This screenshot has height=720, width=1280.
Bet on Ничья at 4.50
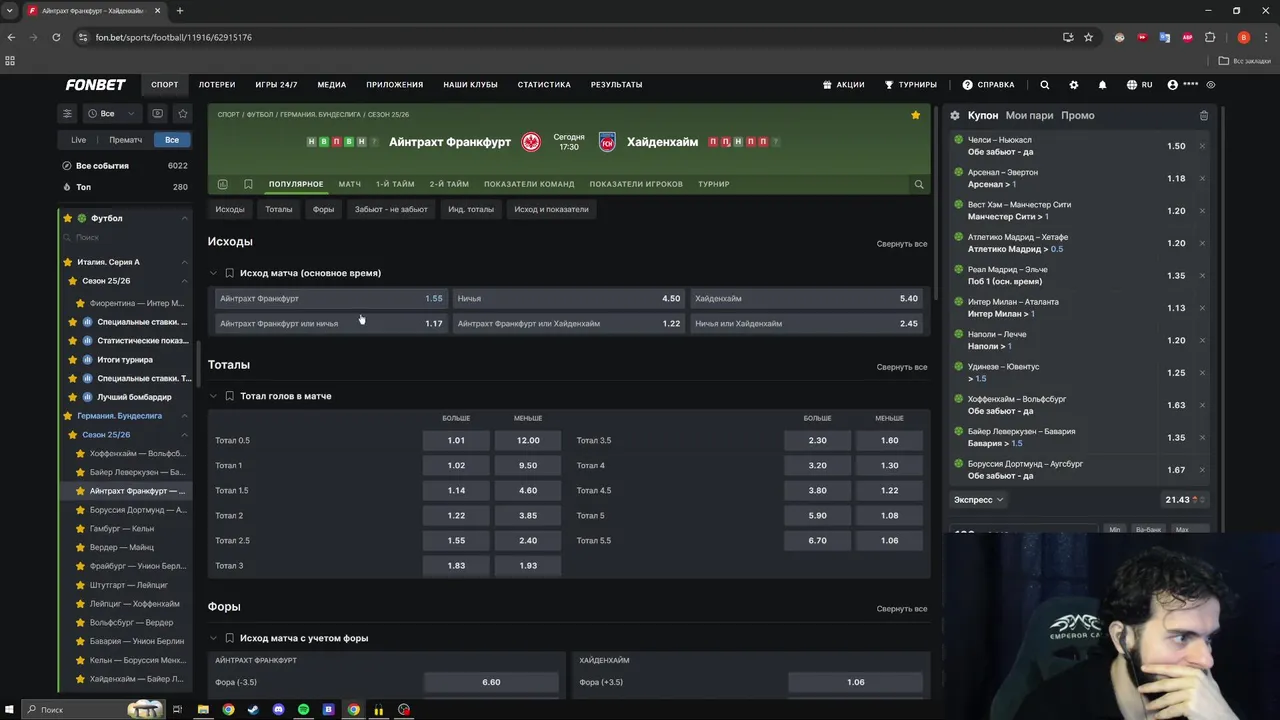tap(569, 298)
